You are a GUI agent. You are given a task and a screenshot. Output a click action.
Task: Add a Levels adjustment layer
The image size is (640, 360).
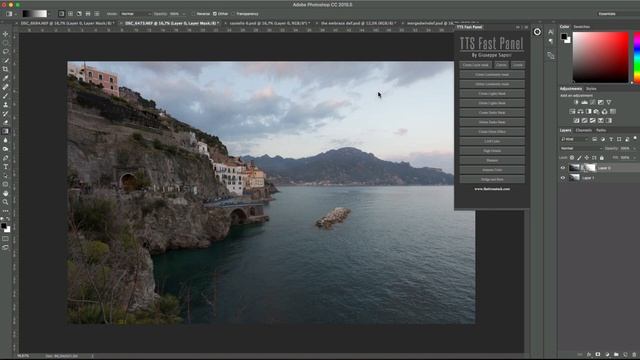coord(584,102)
